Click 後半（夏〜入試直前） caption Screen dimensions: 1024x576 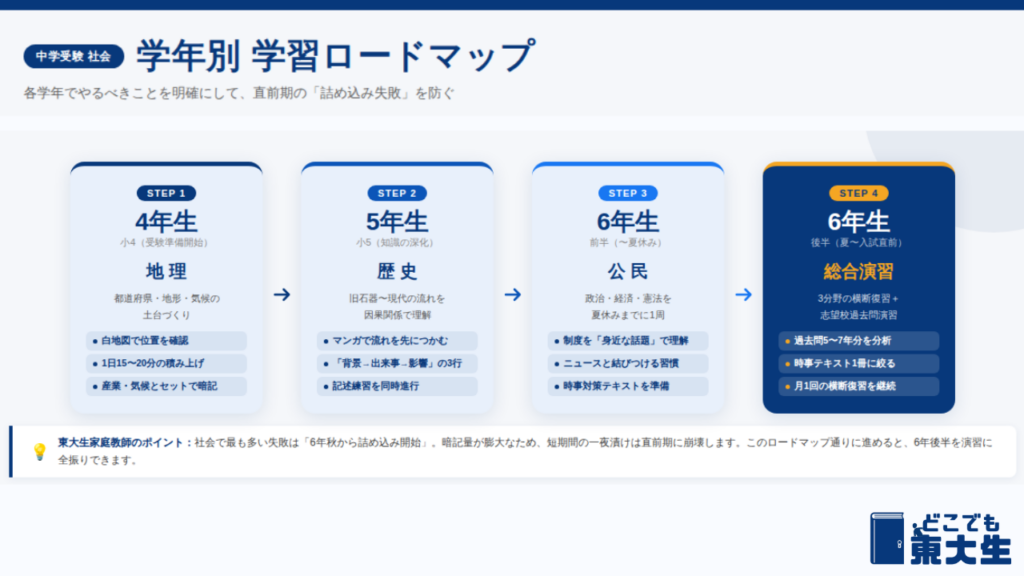click(859, 243)
